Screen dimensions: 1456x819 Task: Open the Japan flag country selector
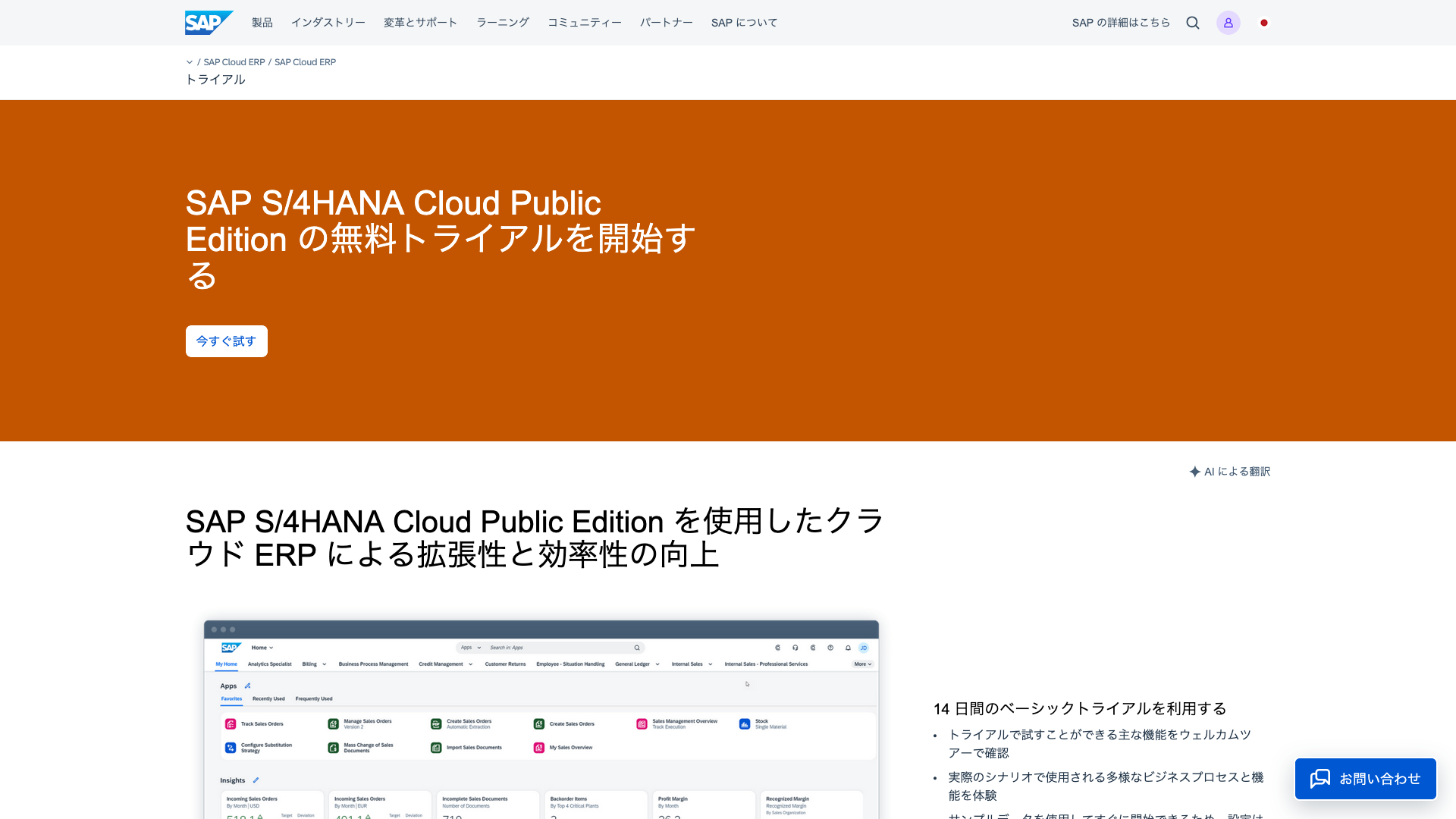point(1264,23)
